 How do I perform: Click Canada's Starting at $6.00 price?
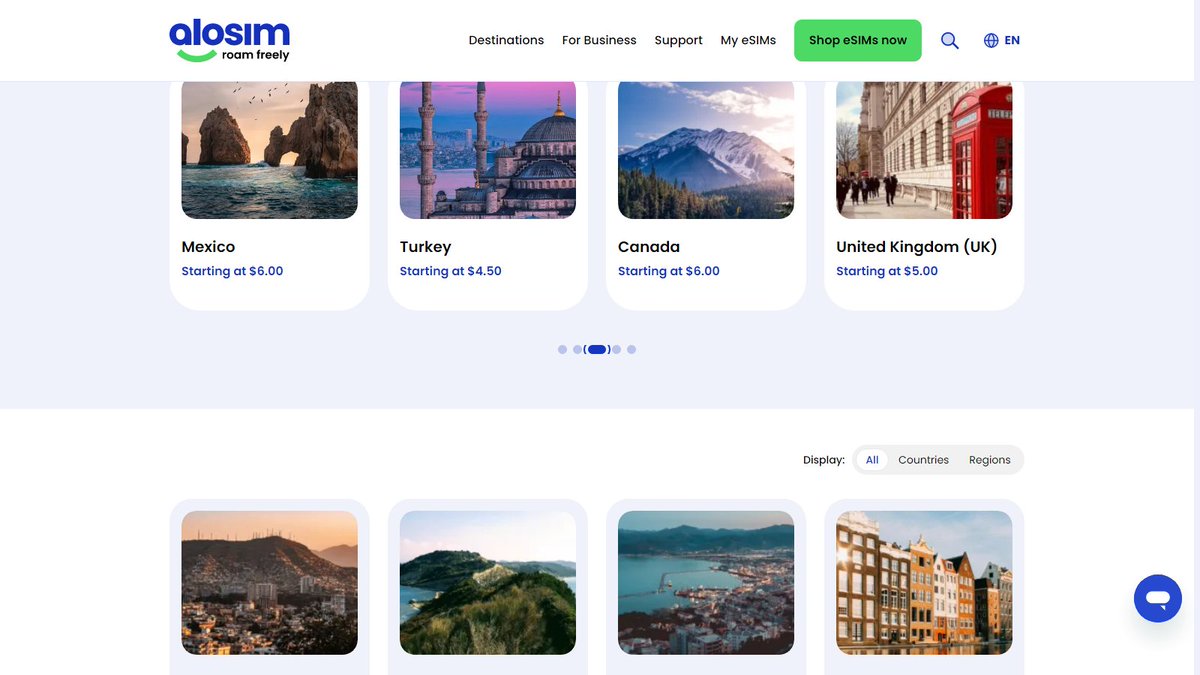coord(669,271)
